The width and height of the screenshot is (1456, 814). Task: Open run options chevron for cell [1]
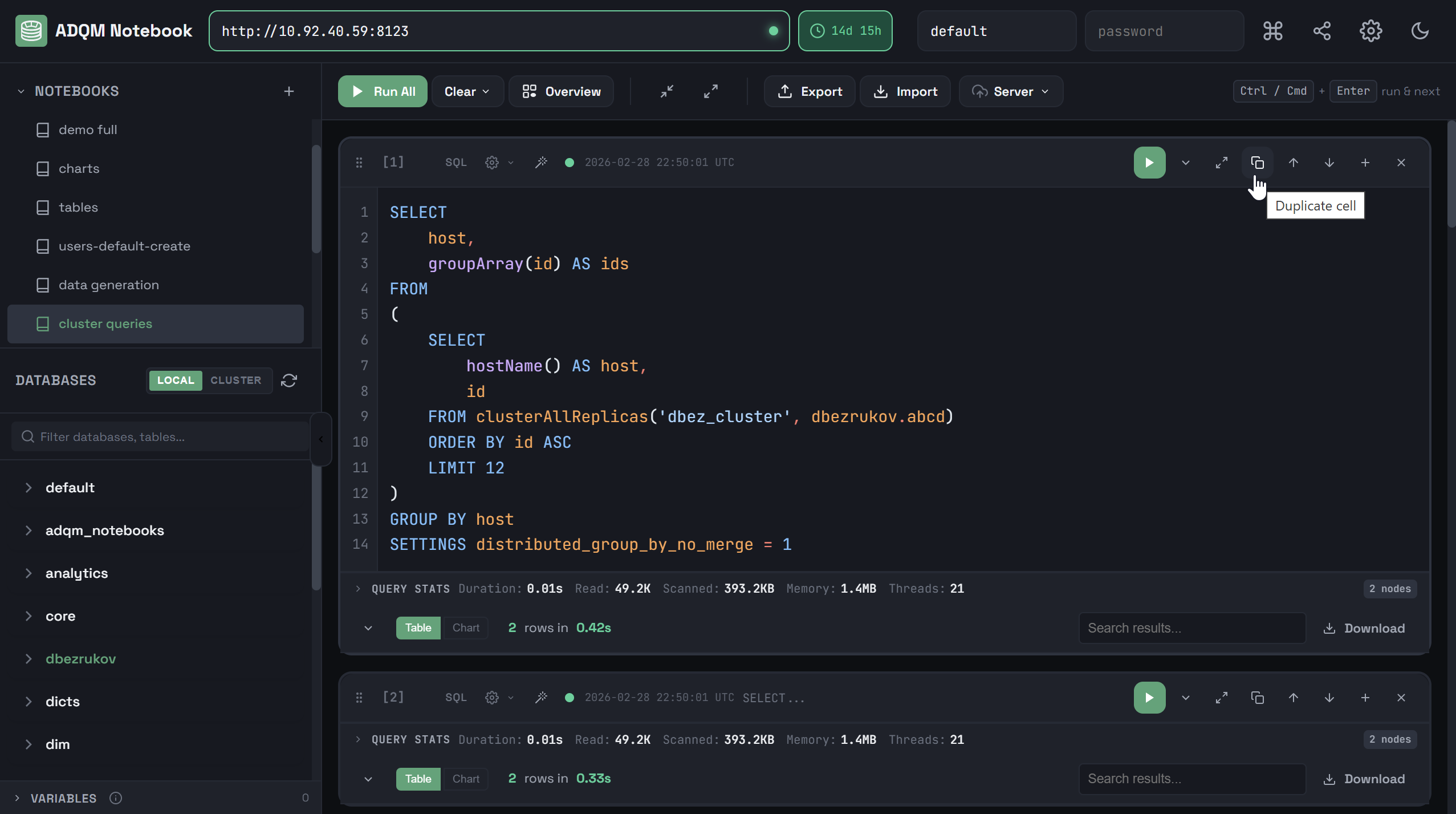click(x=1186, y=163)
